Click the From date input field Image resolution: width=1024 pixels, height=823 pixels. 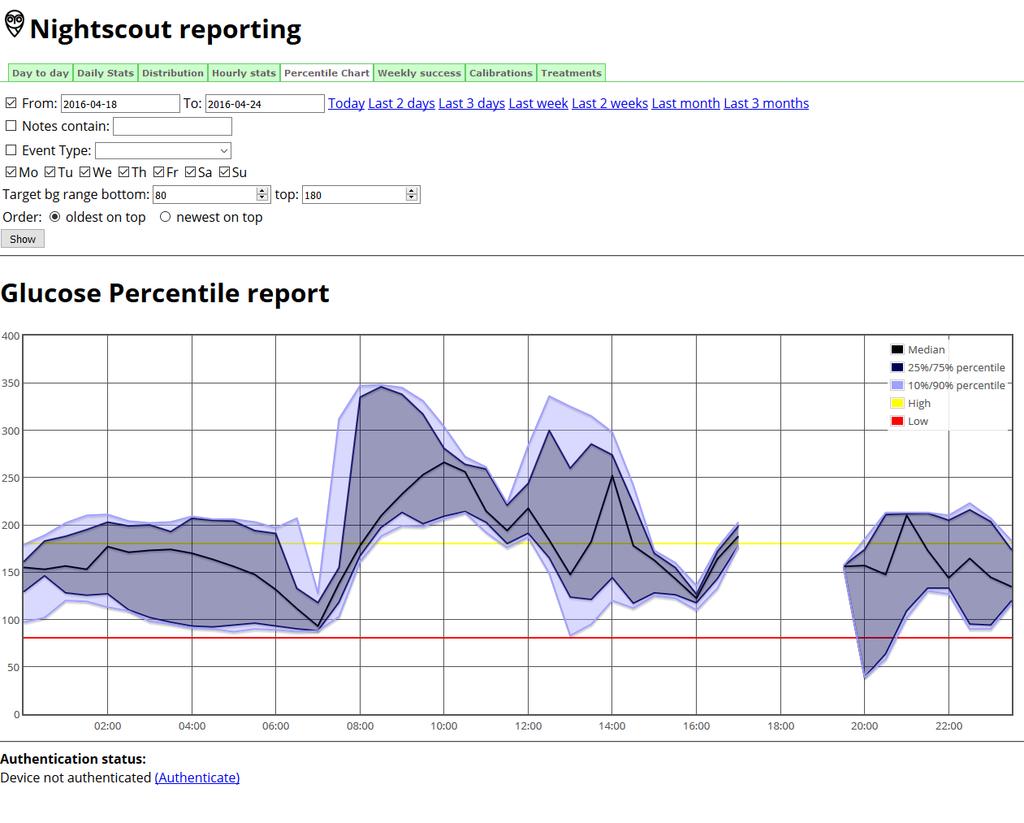click(x=120, y=104)
